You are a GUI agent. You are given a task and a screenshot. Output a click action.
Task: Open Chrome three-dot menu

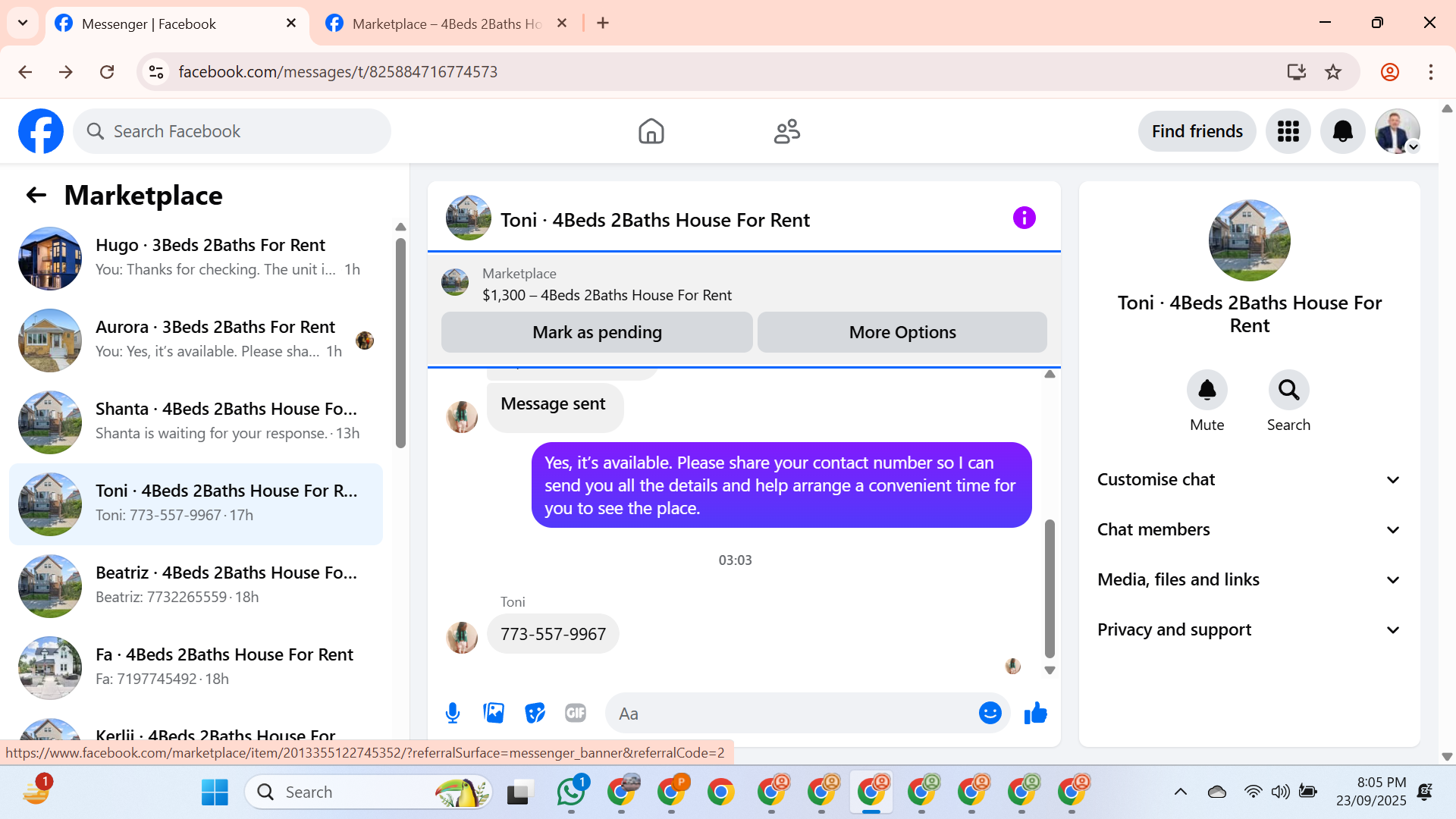pyautogui.click(x=1431, y=72)
